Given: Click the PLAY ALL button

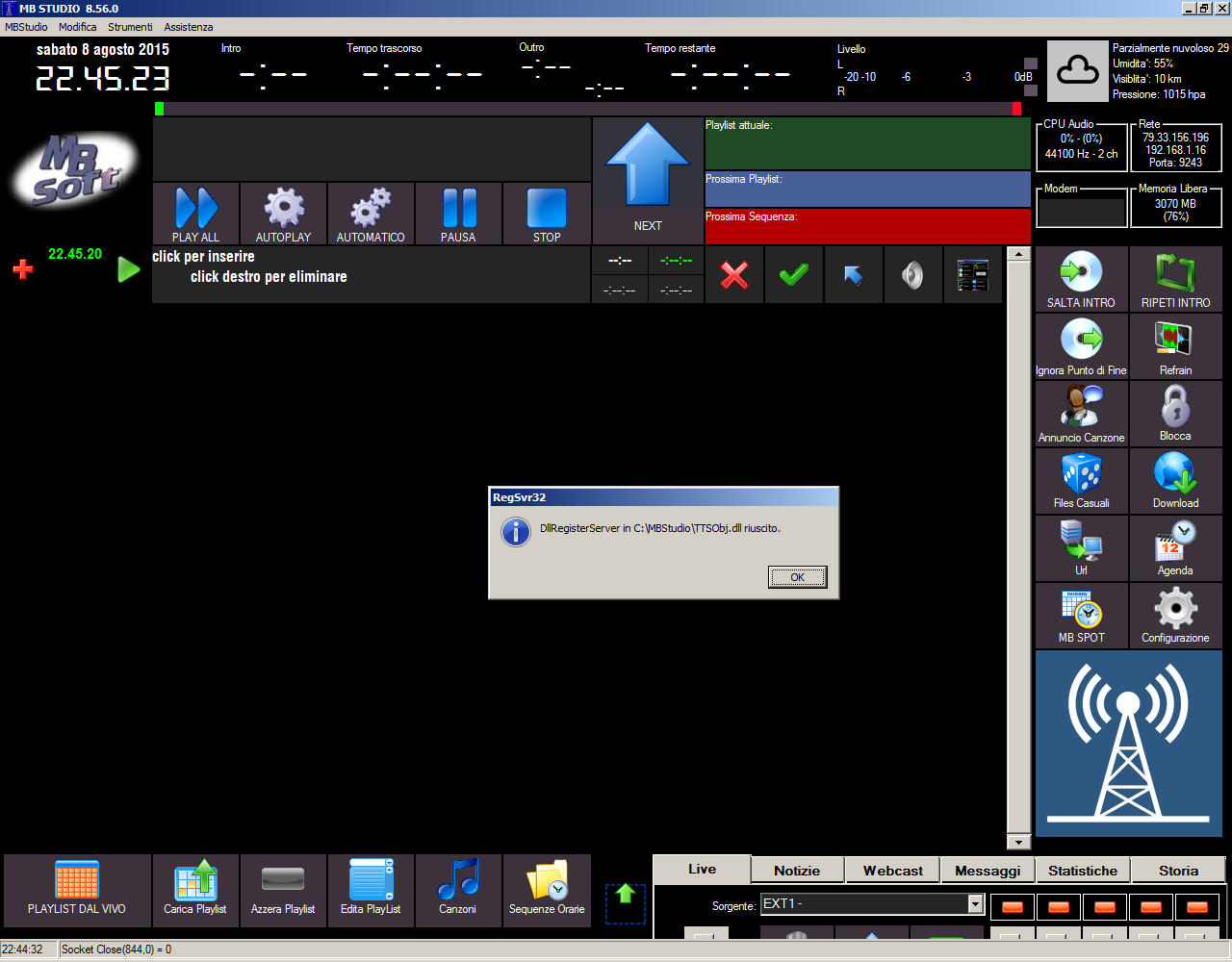Looking at the screenshot, I should [x=195, y=214].
